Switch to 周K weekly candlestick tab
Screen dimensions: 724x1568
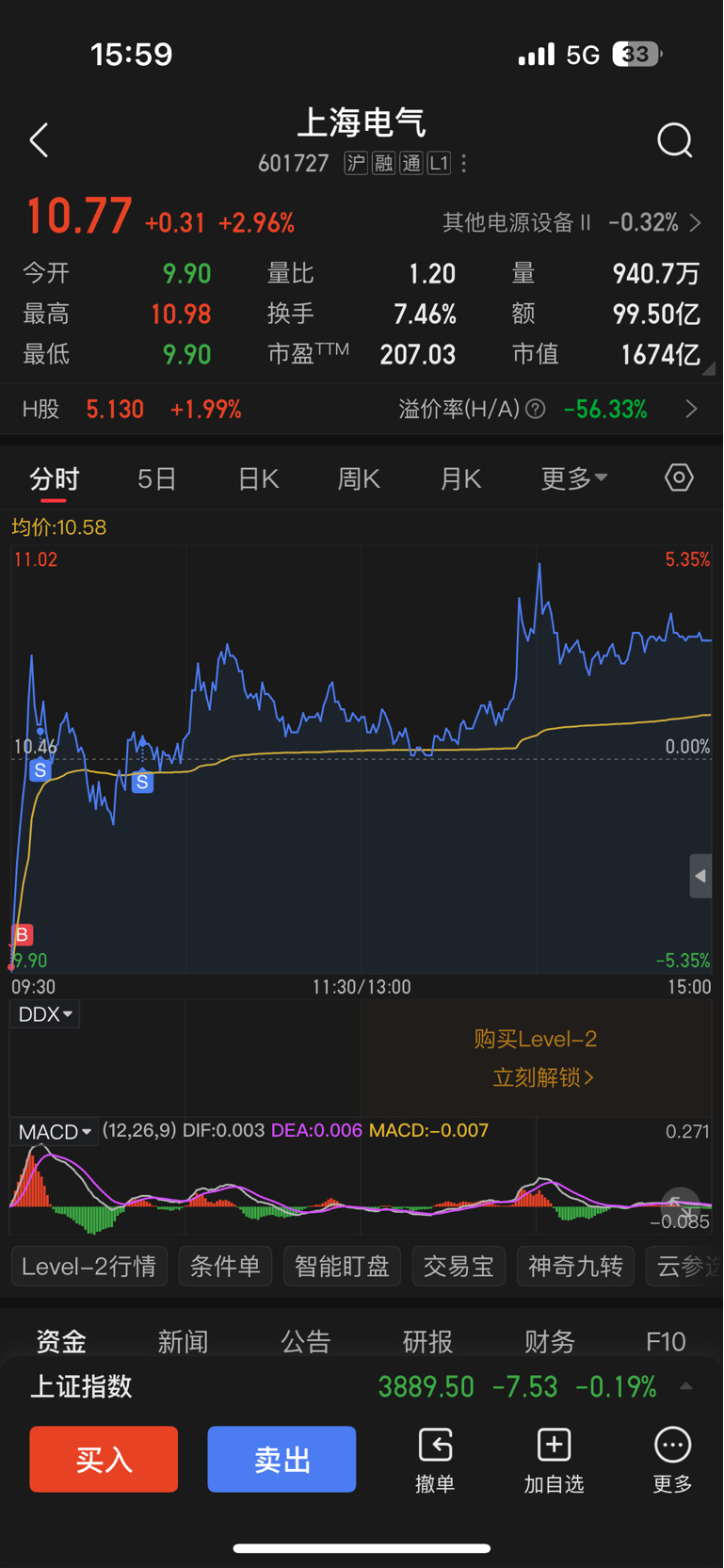point(359,478)
